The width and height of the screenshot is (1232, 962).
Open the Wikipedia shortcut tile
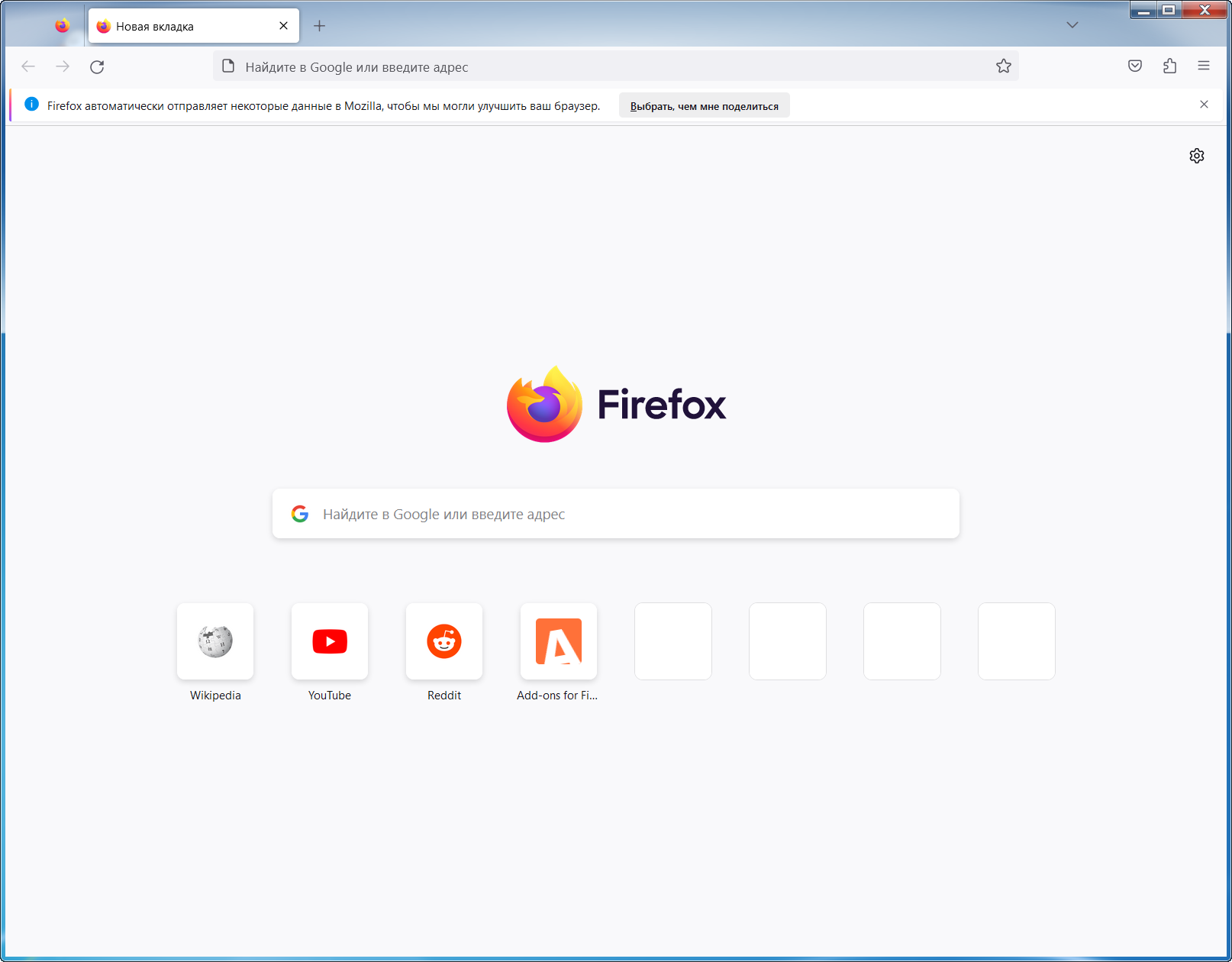coord(215,641)
